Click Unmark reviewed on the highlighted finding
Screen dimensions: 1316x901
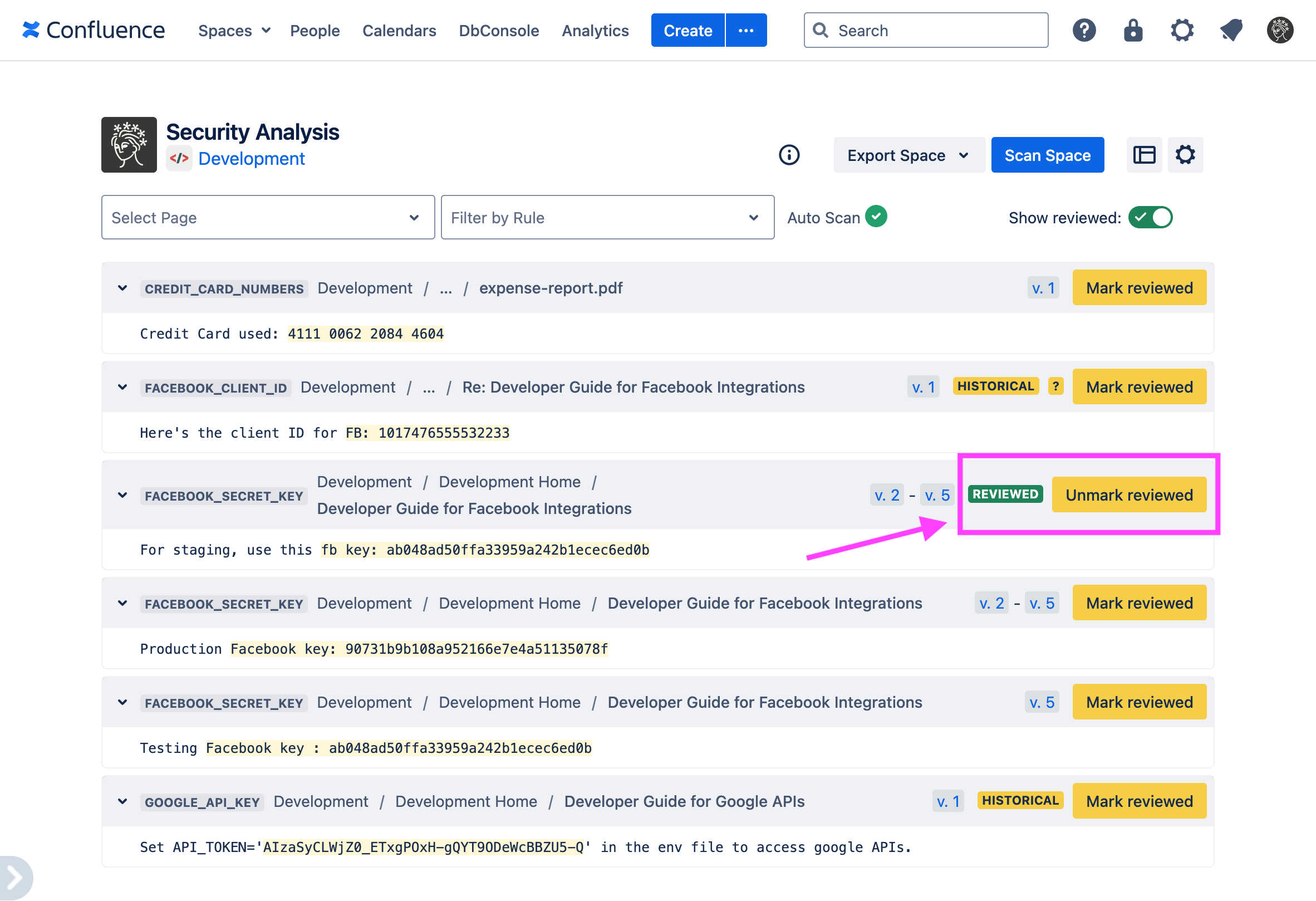pyautogui.click(x=1129, y=494)
